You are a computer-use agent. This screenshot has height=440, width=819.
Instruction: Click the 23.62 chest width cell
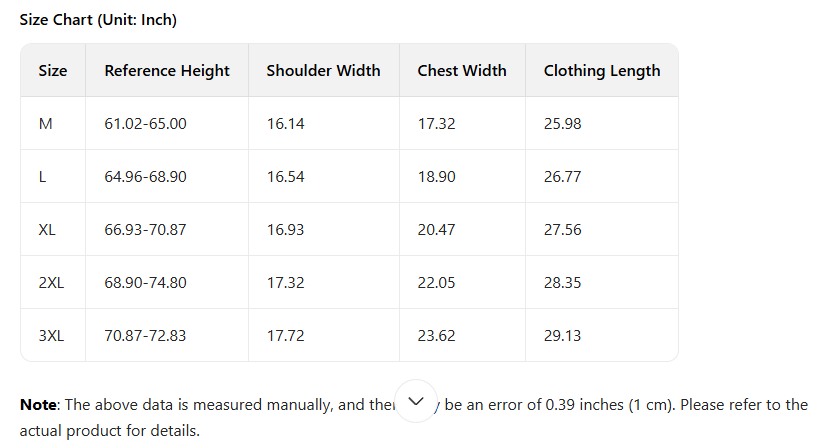pos(436,336)
